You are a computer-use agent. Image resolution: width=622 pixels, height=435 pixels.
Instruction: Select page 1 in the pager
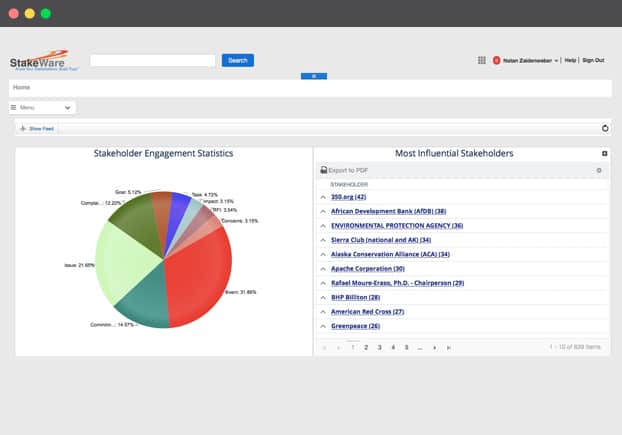(x=353, y=347)
